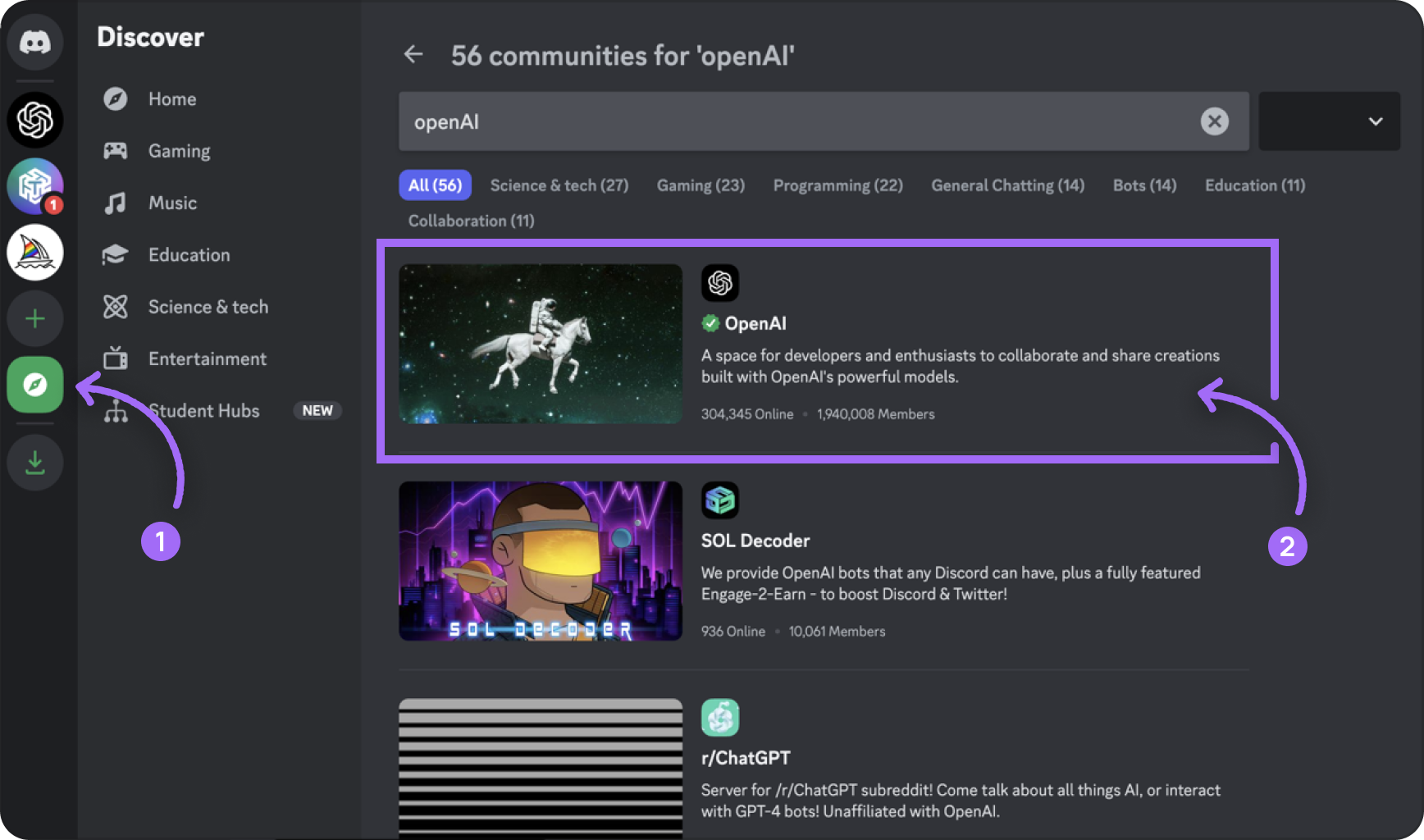Viewport: 1424px width, 840px height.
Task: Click the OpenAI server logo icon
Action: point(720,283)
